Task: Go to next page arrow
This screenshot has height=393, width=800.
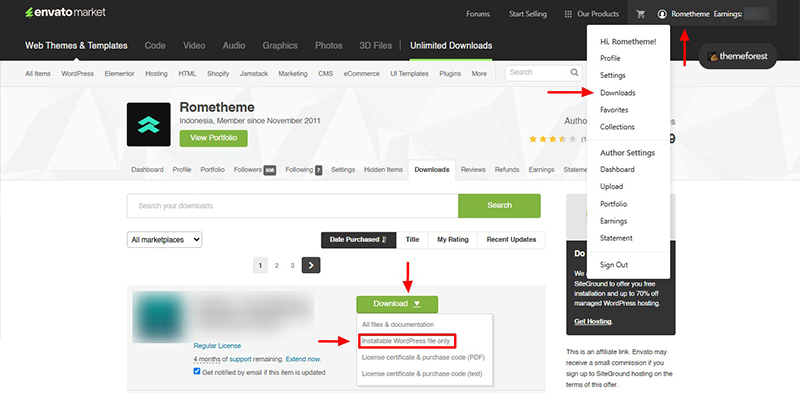Action: pyautogui.click(x=311, y=265)
